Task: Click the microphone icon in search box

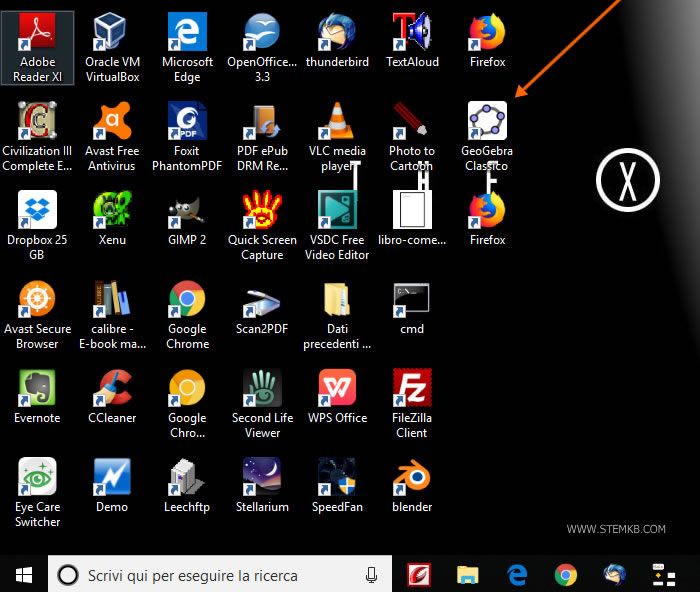Action: [371, 575]
